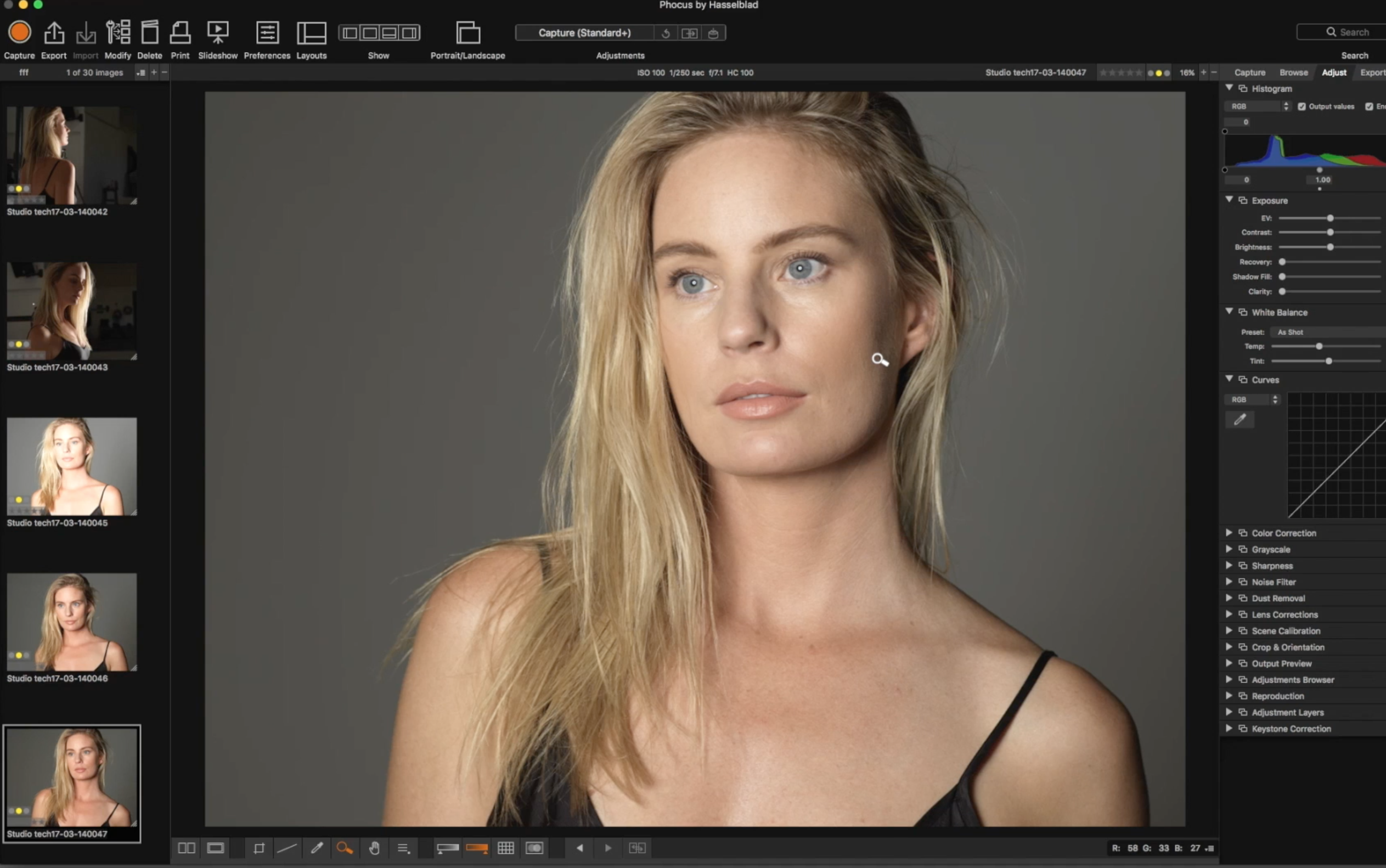This screenshot has width=1386, height=868.
Task: Collapse the Exposure section
Action: (1229, 200)
